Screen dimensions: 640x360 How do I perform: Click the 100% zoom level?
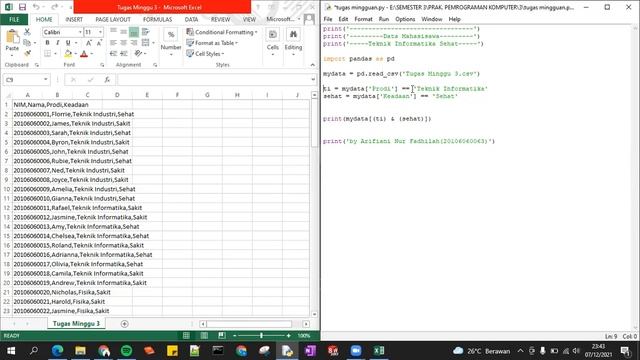(304, 336)
